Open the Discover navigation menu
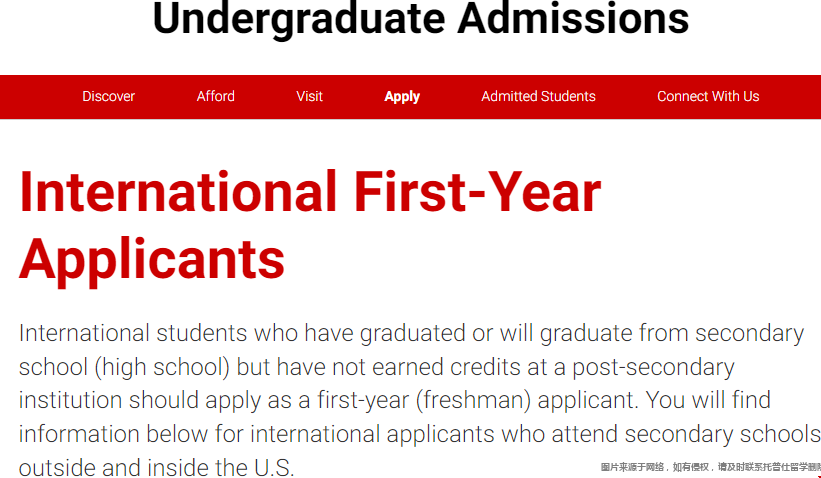 click(x=108, y=96)
